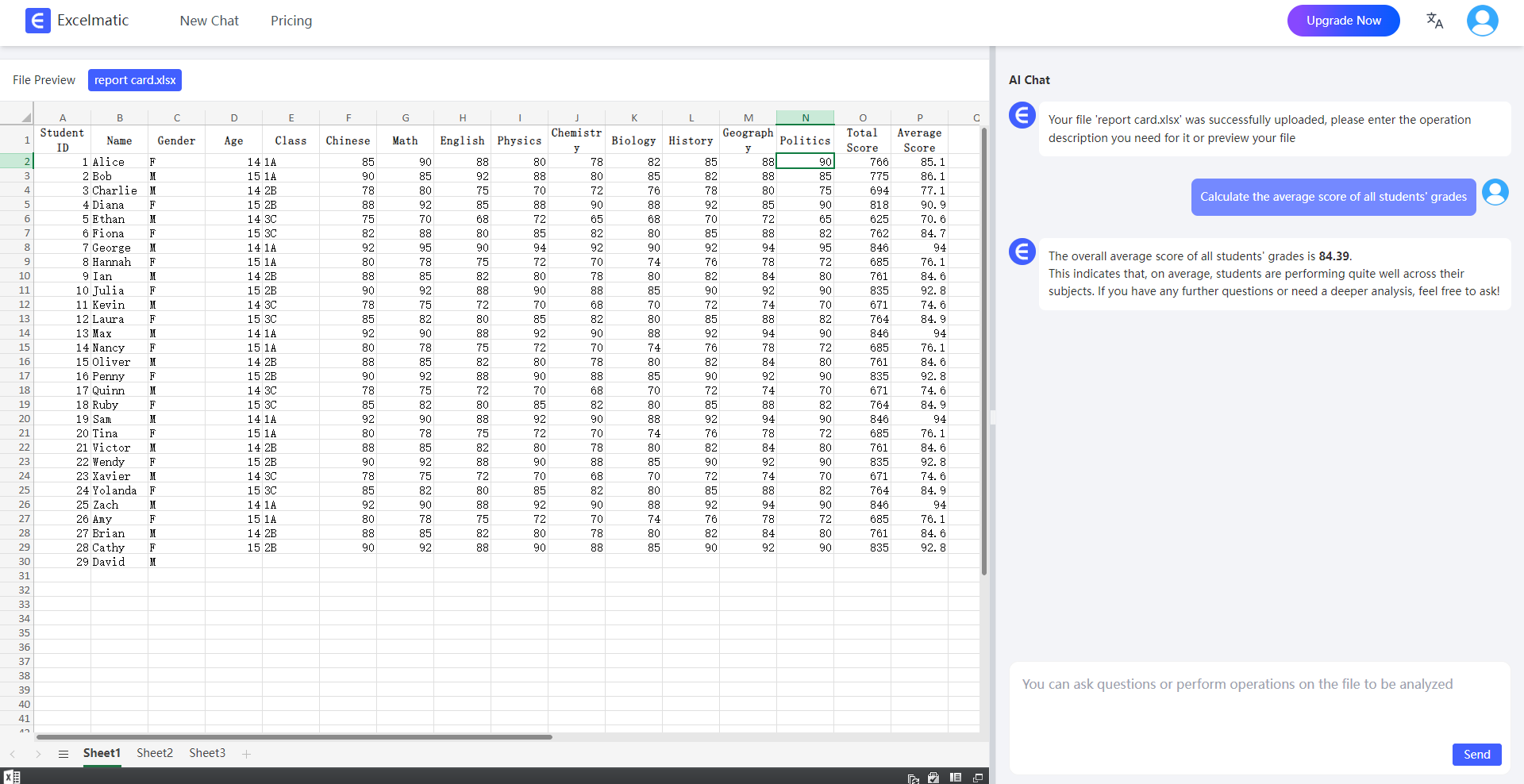This screenshot has height=784, width=1524.
Task: Click the previous sheet arrow
Action: (x=12, y=754)
